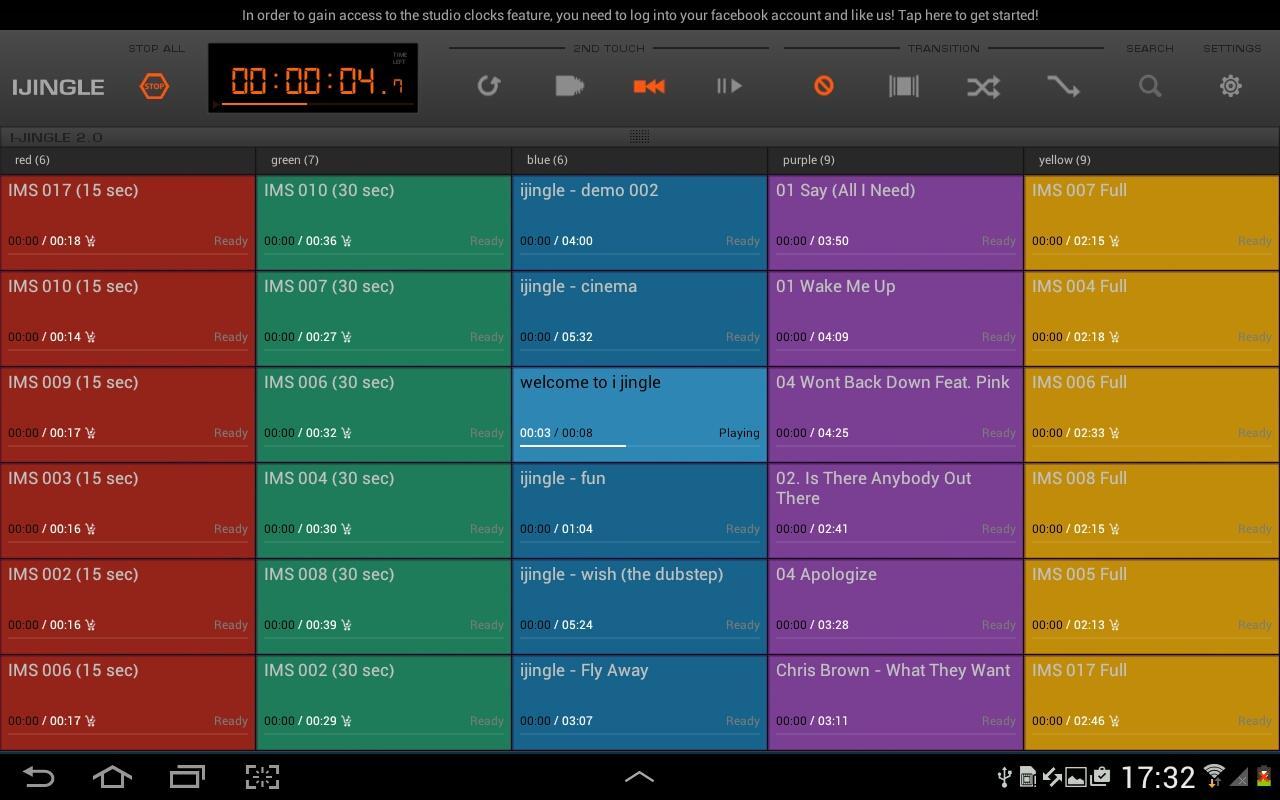Play ijingle - Fly Away

640,702
